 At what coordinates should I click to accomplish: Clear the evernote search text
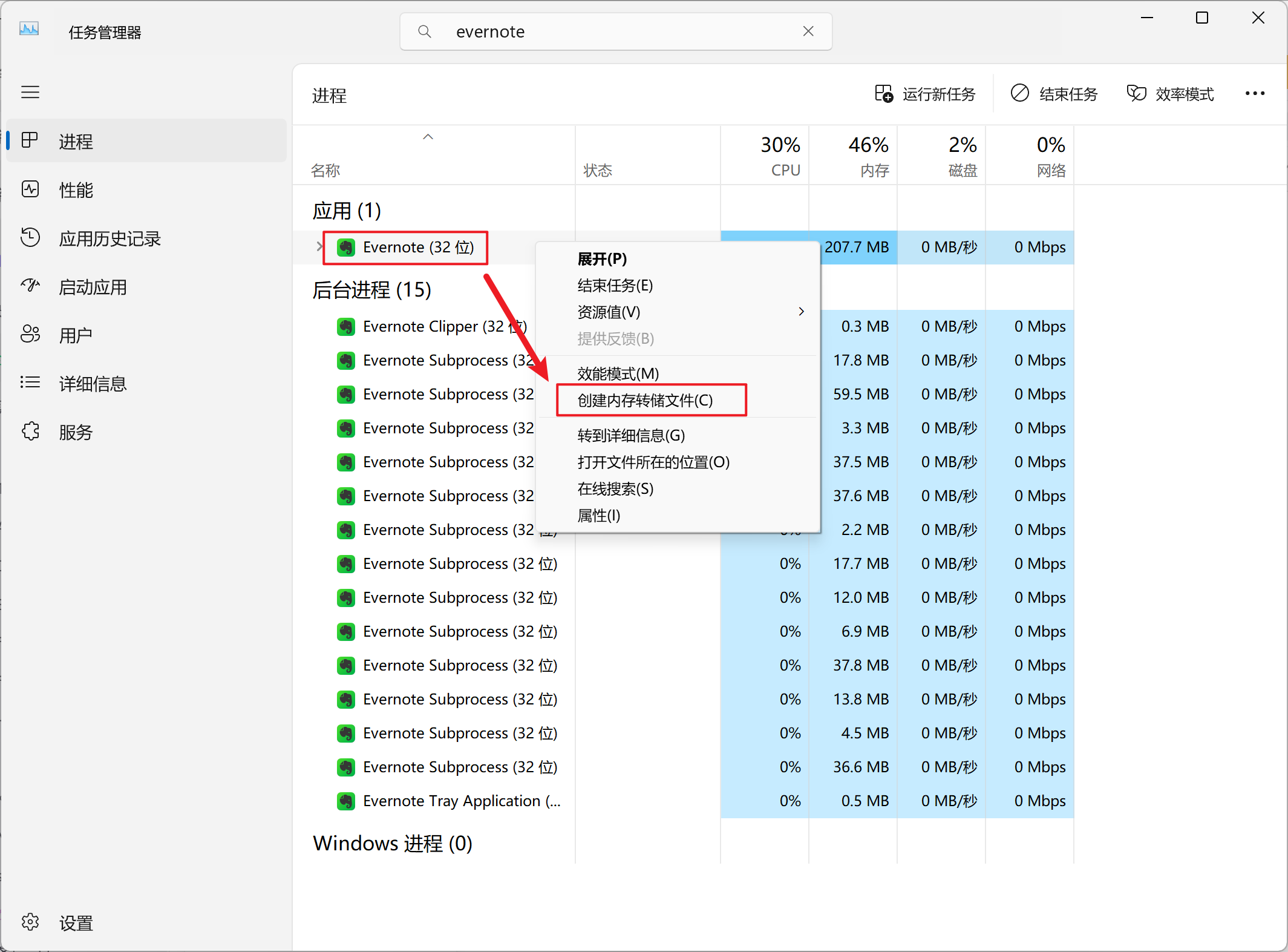pos(808,31)
